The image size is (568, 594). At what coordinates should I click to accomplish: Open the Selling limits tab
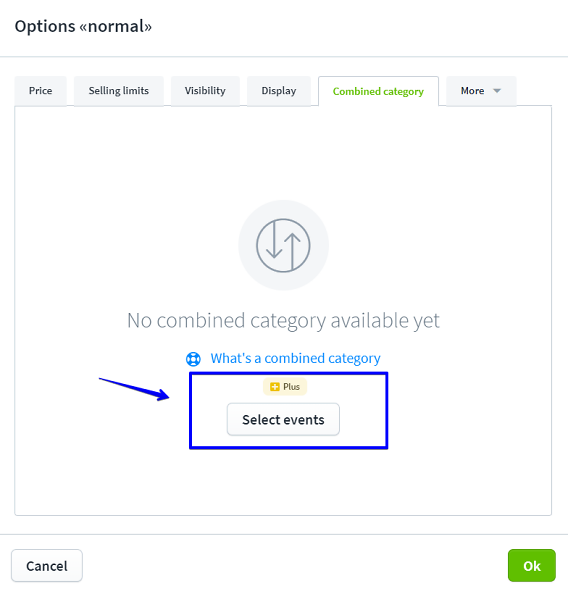click(119, 91)
